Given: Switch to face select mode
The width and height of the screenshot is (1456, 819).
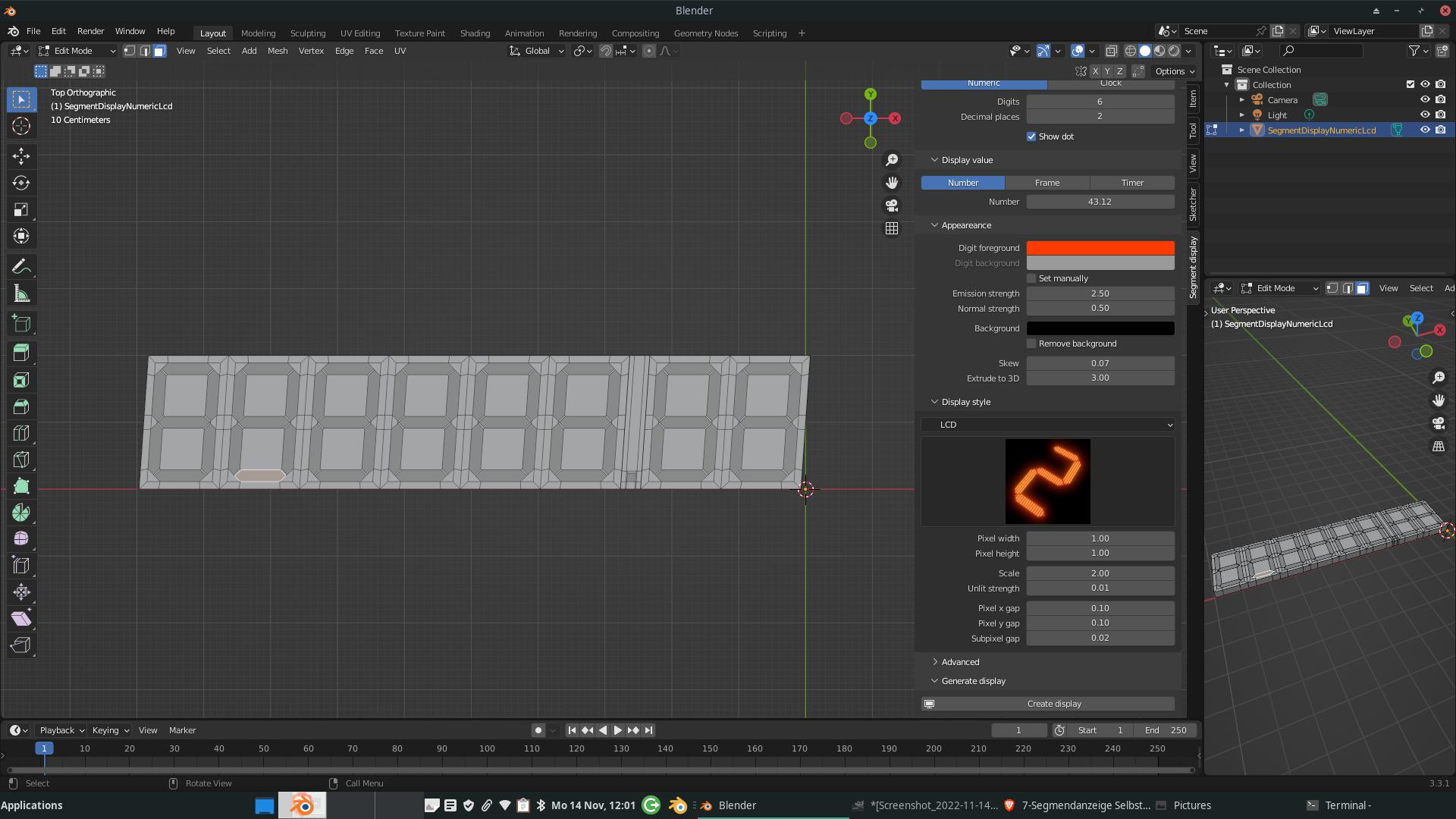Looking at the screenshot, I should tap(159, 51).
